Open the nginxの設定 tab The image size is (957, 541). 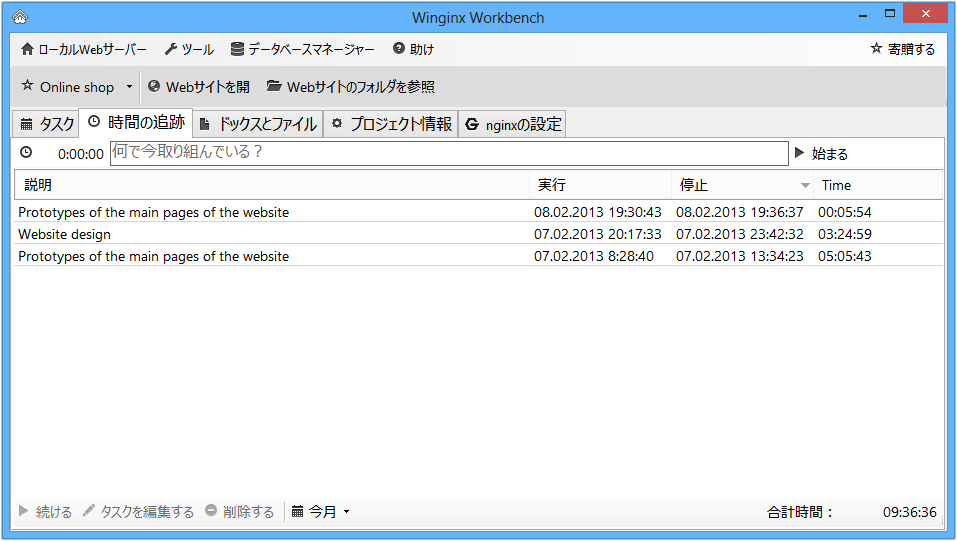[x=513, y=124]
